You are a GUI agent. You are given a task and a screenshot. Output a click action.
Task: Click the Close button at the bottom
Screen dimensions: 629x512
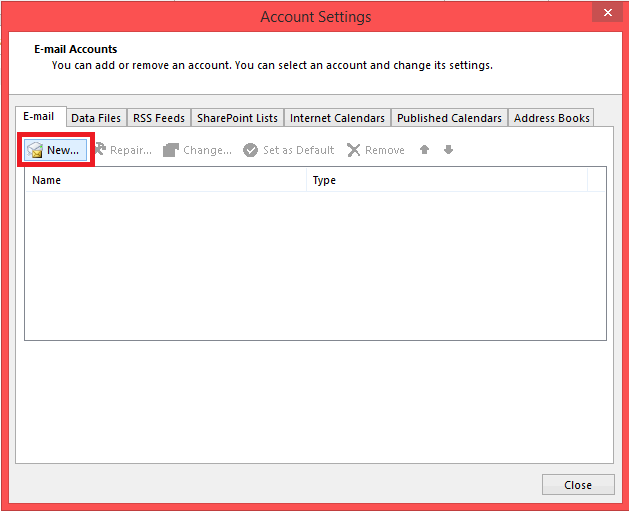[x=577, y=485]
